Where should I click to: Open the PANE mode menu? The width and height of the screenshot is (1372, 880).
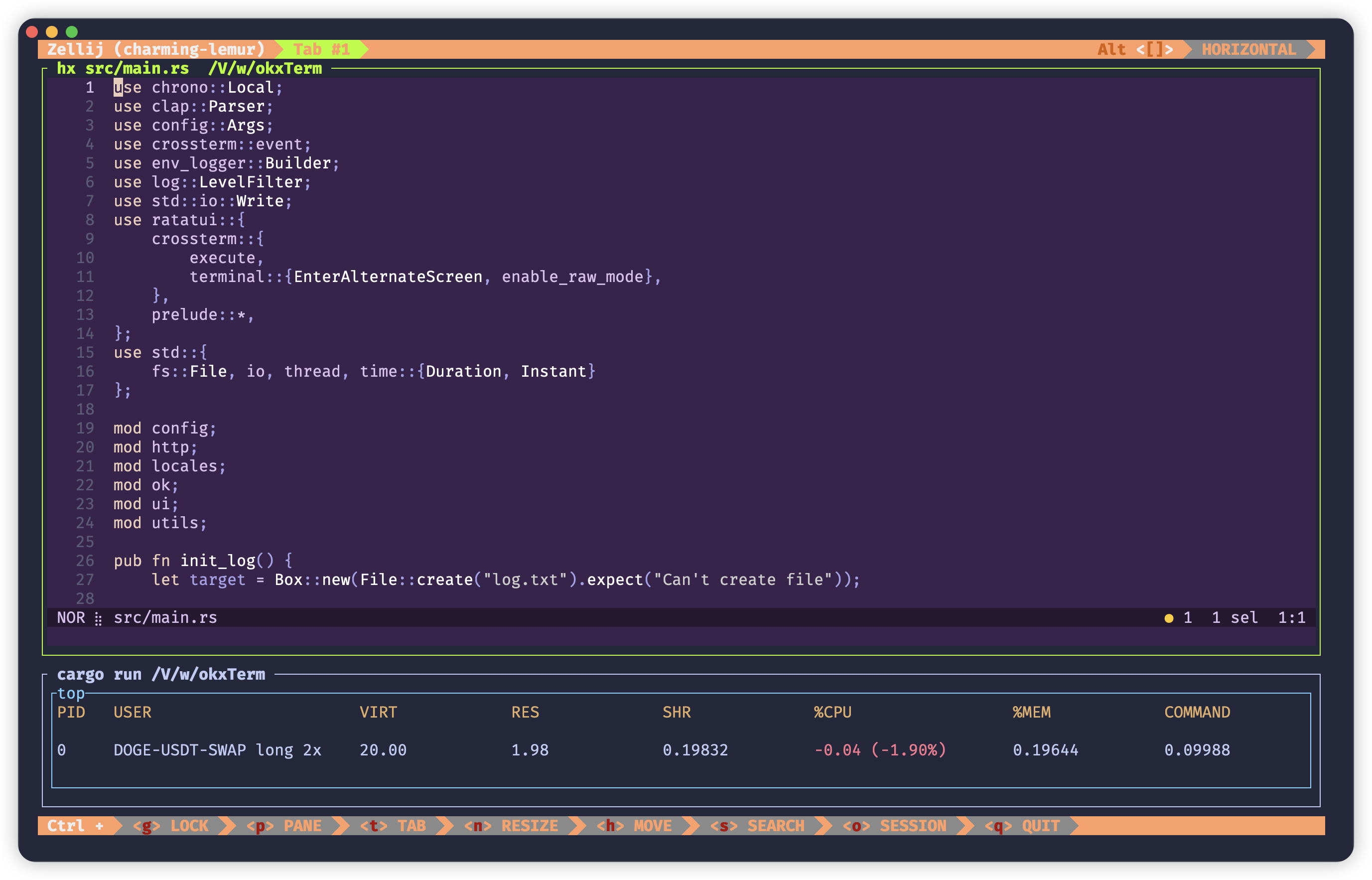284,826
